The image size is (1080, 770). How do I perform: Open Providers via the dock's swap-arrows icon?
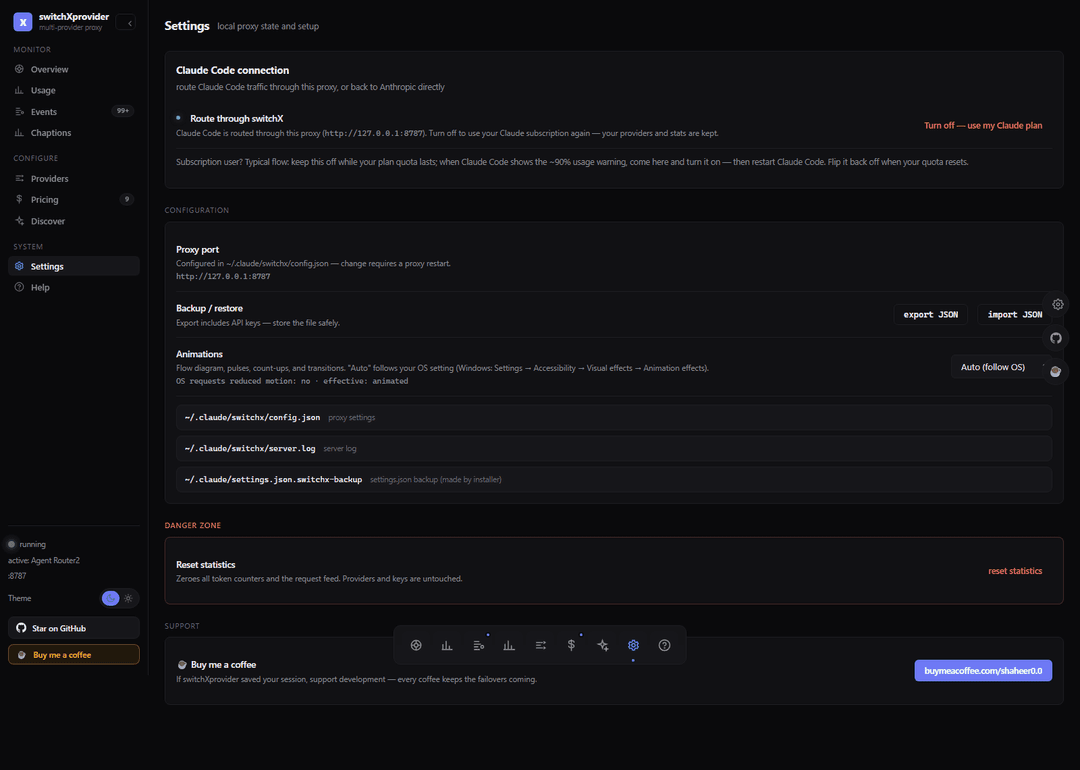541,645
